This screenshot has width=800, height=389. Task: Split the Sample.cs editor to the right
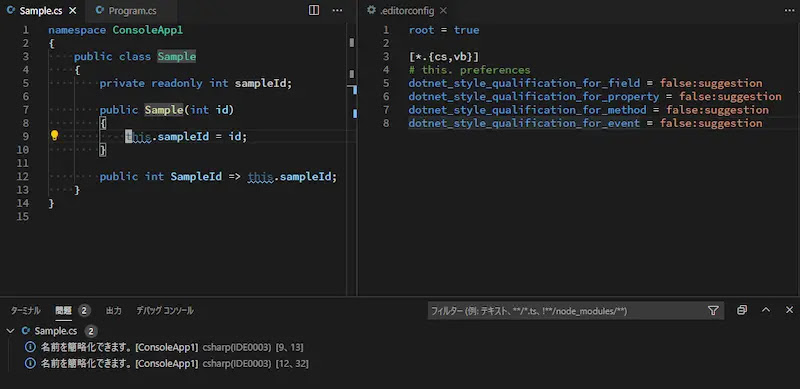point(314,10)
